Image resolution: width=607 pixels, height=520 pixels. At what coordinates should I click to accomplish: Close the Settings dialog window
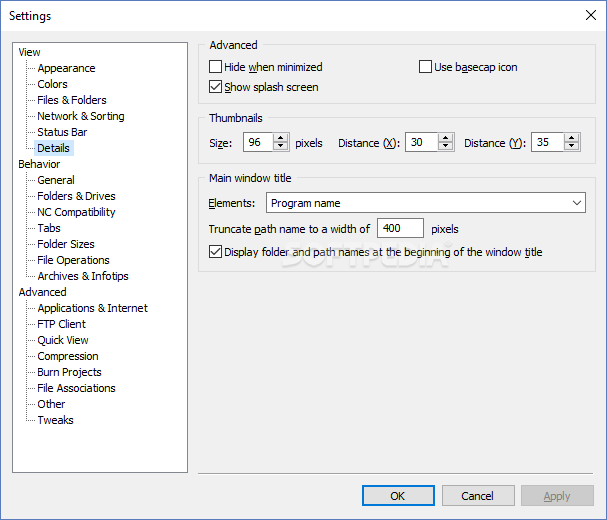coord(588,15)
